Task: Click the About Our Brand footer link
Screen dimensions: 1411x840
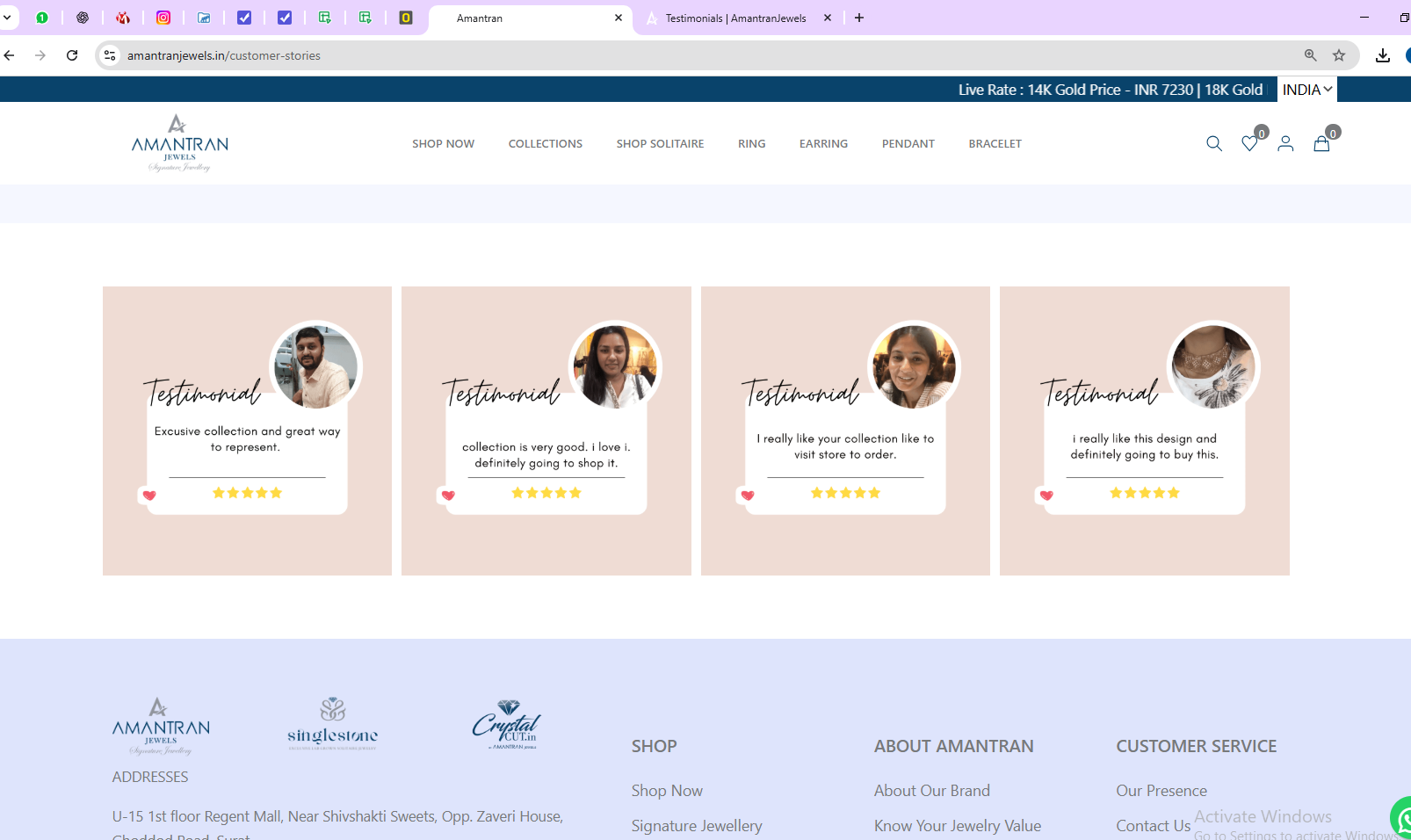Action: (931, 791)
